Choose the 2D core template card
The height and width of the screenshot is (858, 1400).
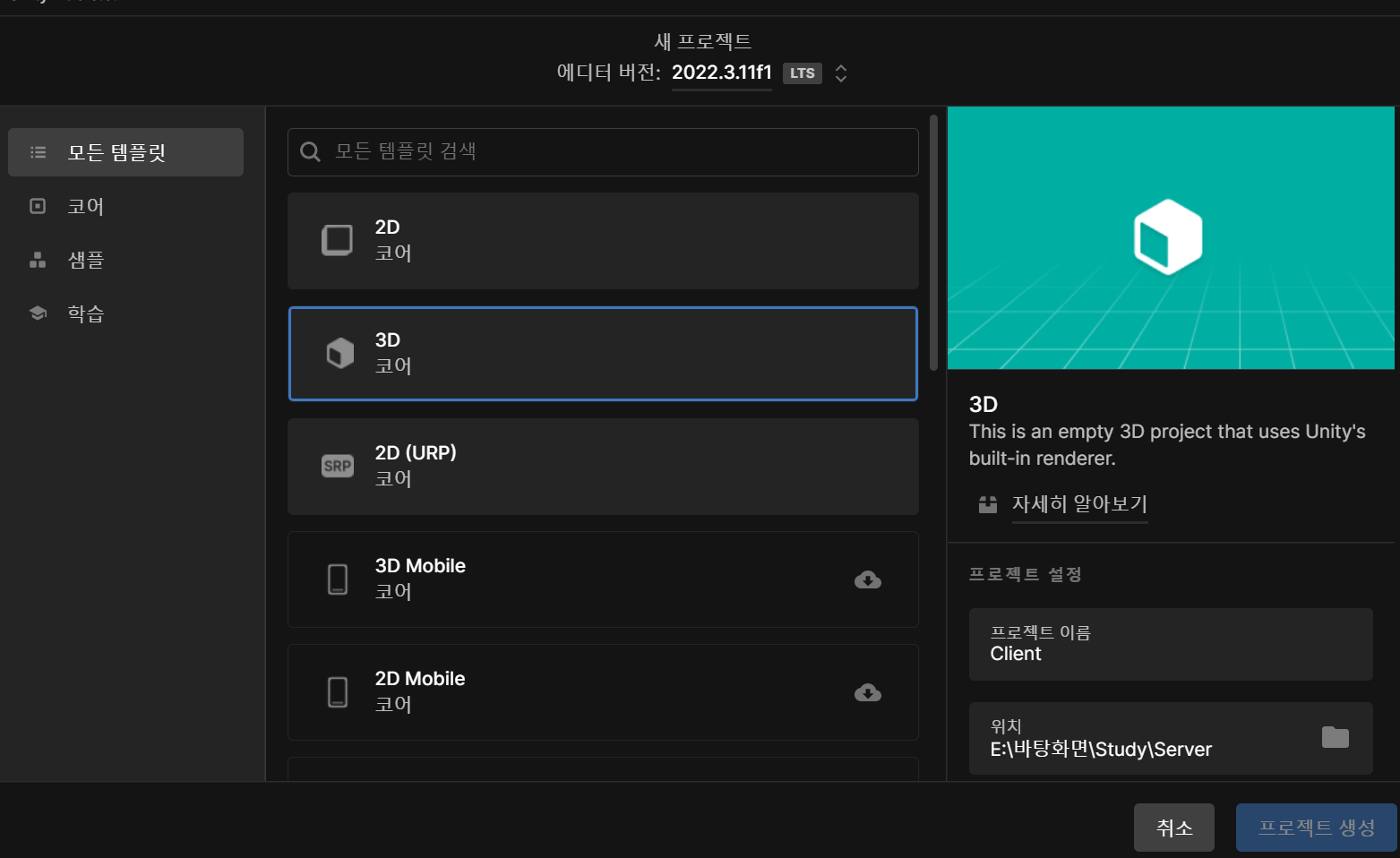(x=603, y=241)
